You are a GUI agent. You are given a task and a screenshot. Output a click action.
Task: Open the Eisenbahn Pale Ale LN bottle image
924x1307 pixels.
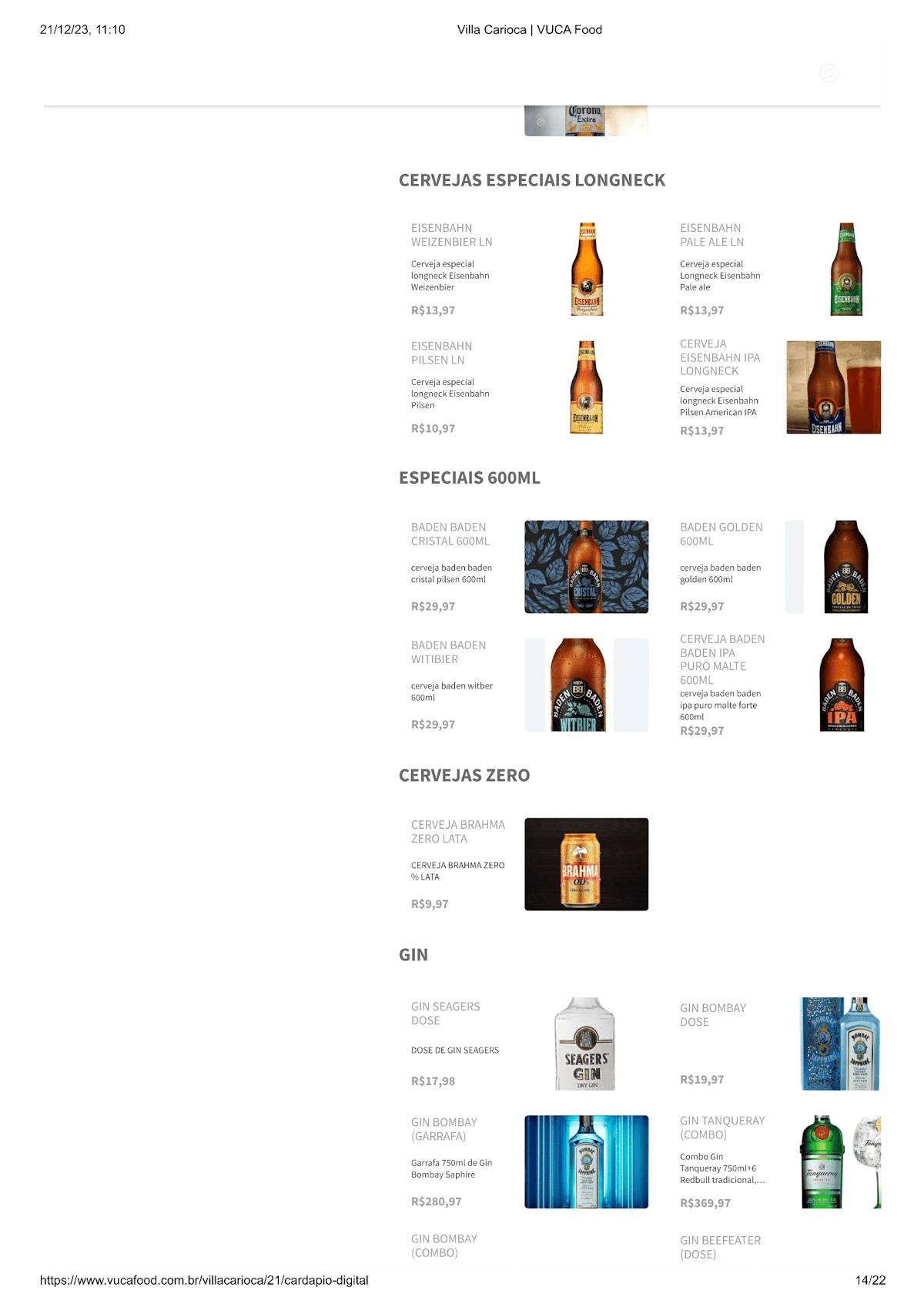(x=846, y=269)
